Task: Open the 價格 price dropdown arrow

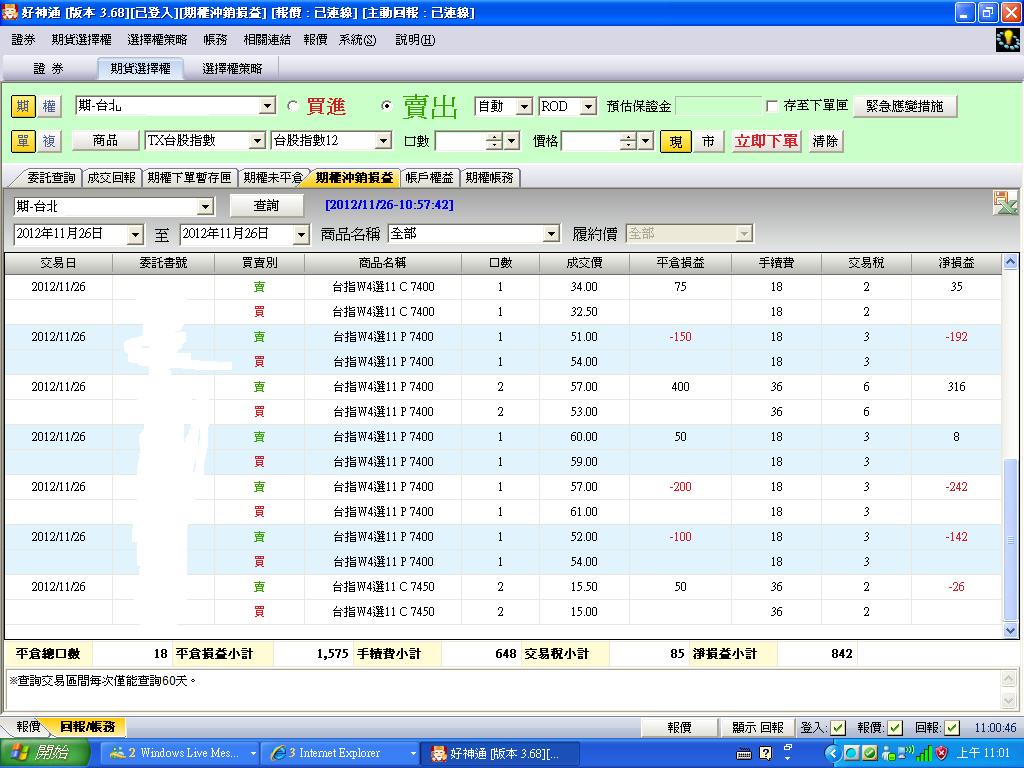Action: 645,140
